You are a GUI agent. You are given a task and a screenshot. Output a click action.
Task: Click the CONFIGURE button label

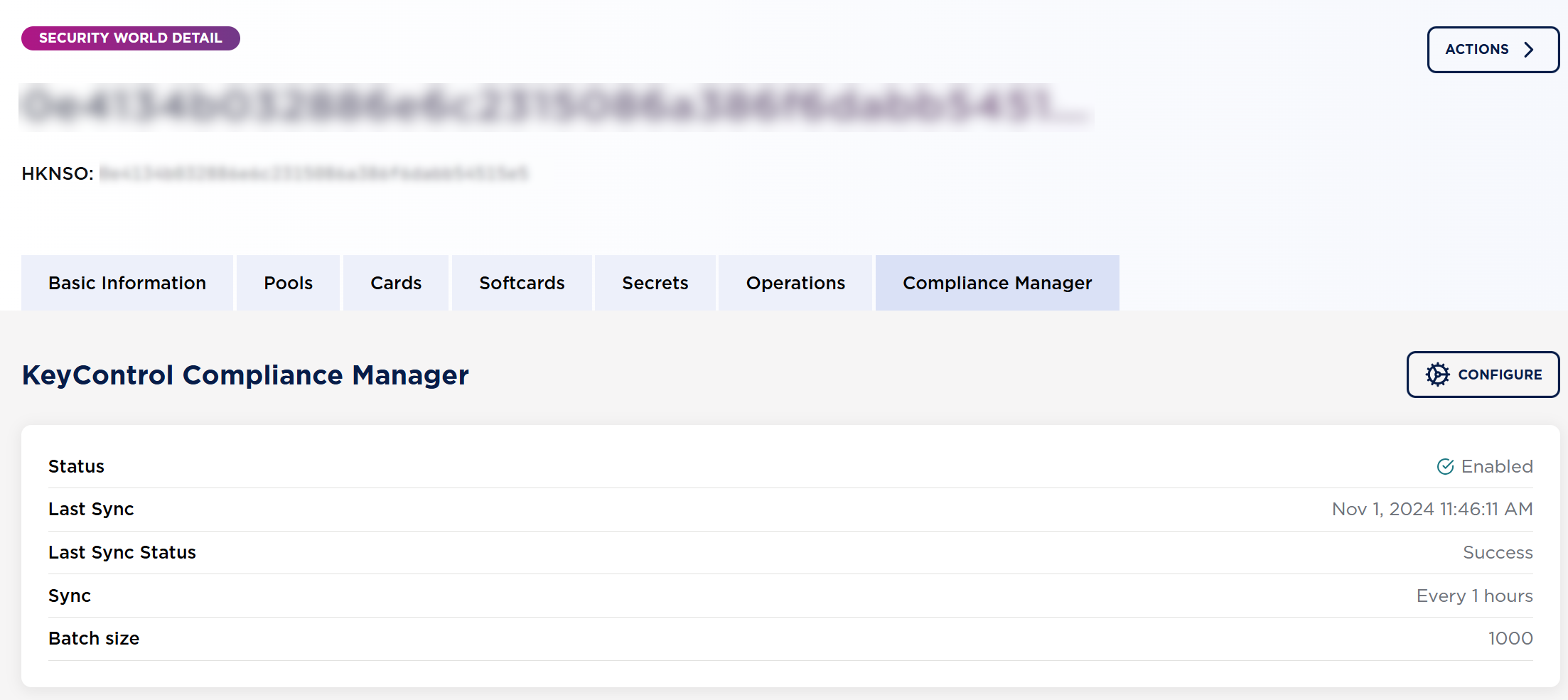click(x=1500, y=375)
